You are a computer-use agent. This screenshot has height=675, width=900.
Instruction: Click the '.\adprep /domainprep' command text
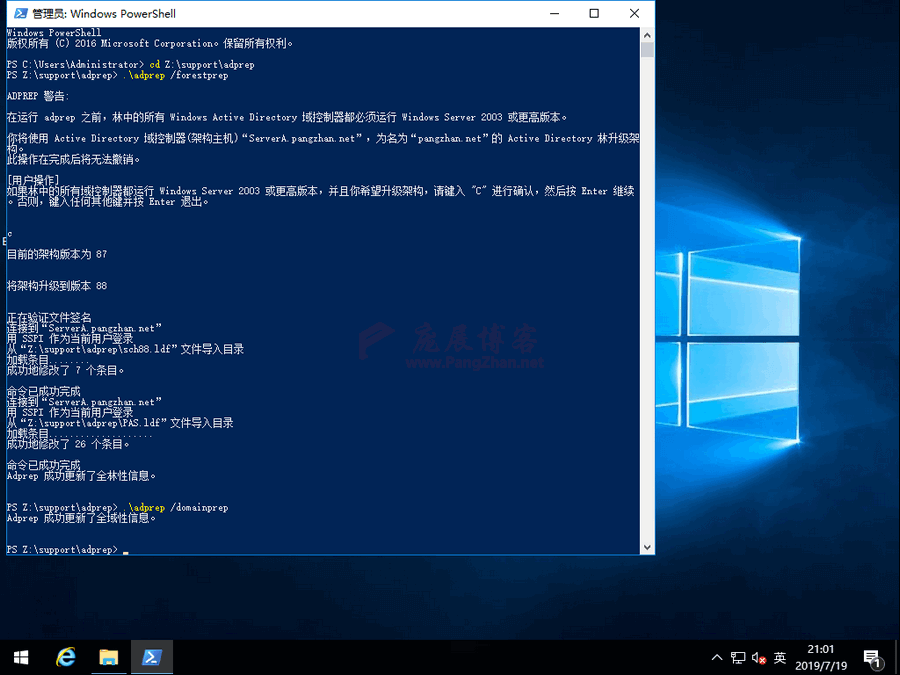pos(175,507)
